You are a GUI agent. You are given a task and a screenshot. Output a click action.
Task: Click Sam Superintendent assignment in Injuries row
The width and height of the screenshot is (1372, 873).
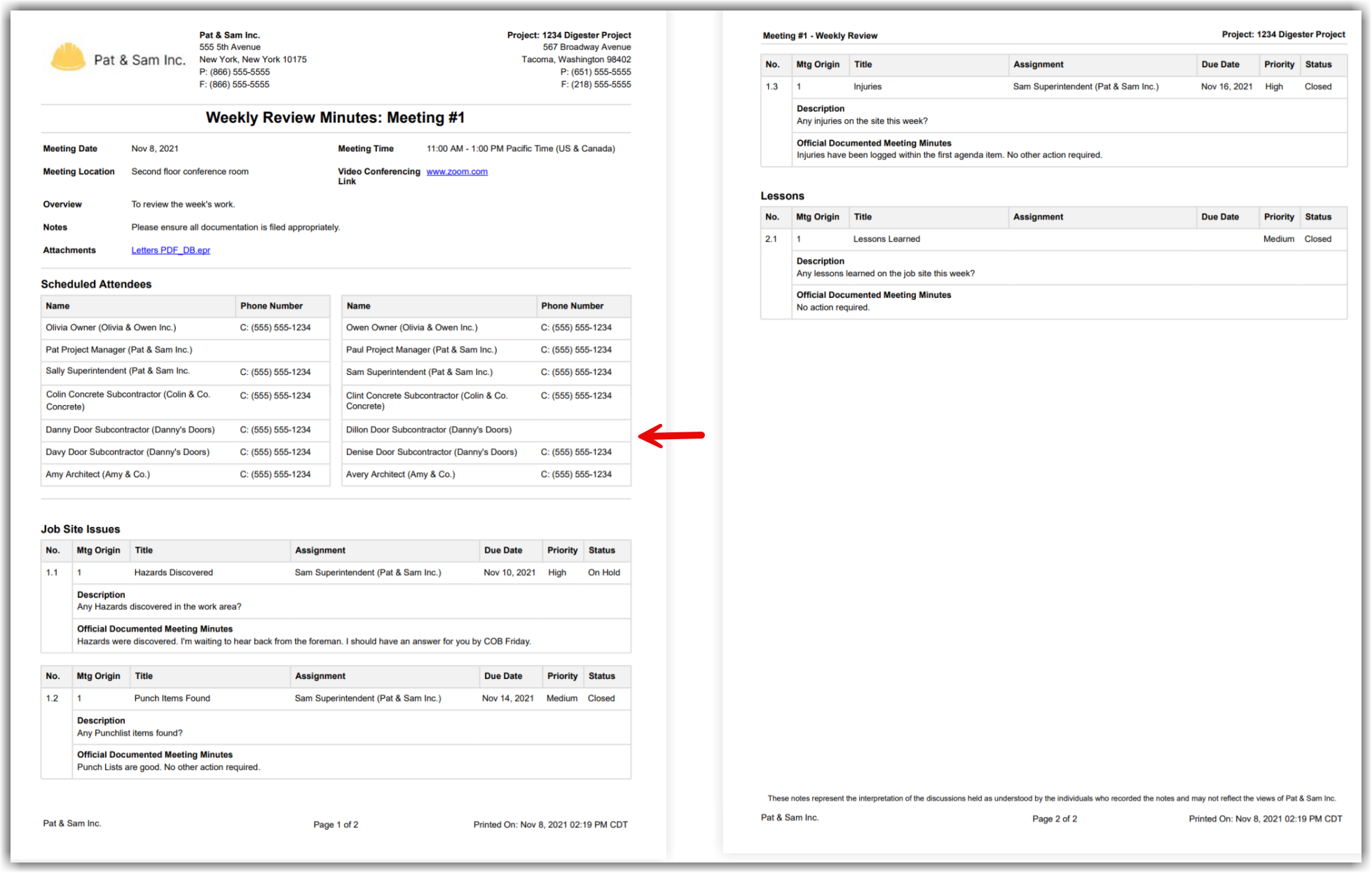[x=1085, y=86]
